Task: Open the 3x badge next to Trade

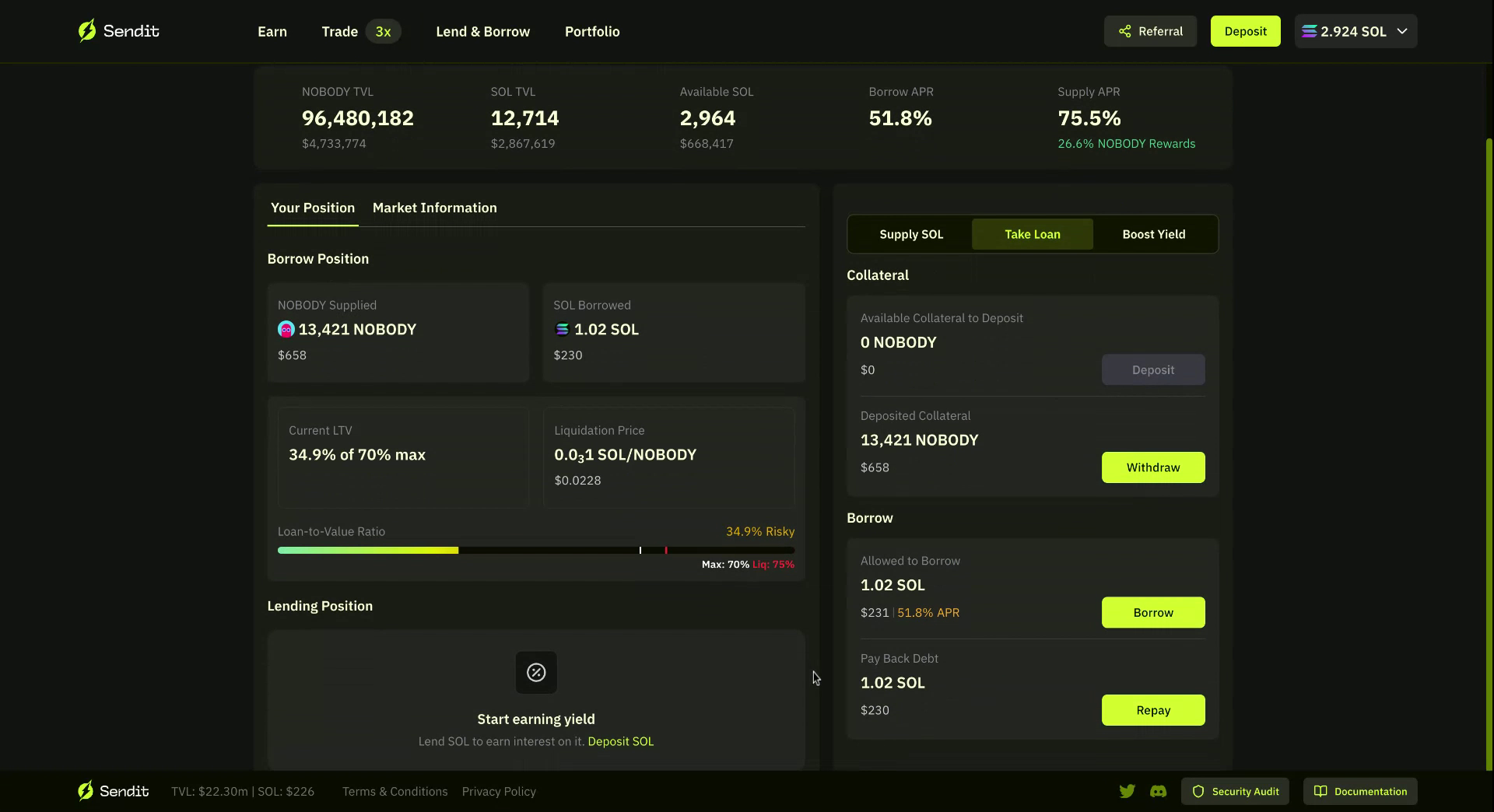Action: click(x=383, y=31)
